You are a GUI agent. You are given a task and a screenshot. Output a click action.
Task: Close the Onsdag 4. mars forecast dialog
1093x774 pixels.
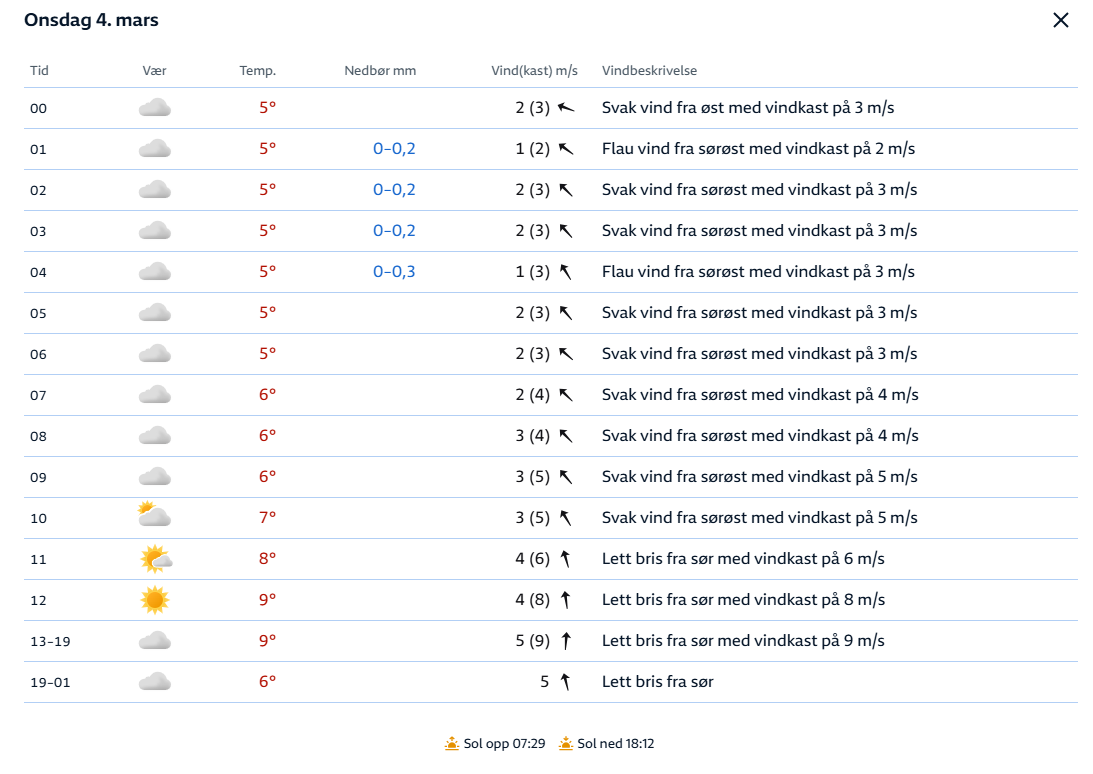tap(1061, 20)
